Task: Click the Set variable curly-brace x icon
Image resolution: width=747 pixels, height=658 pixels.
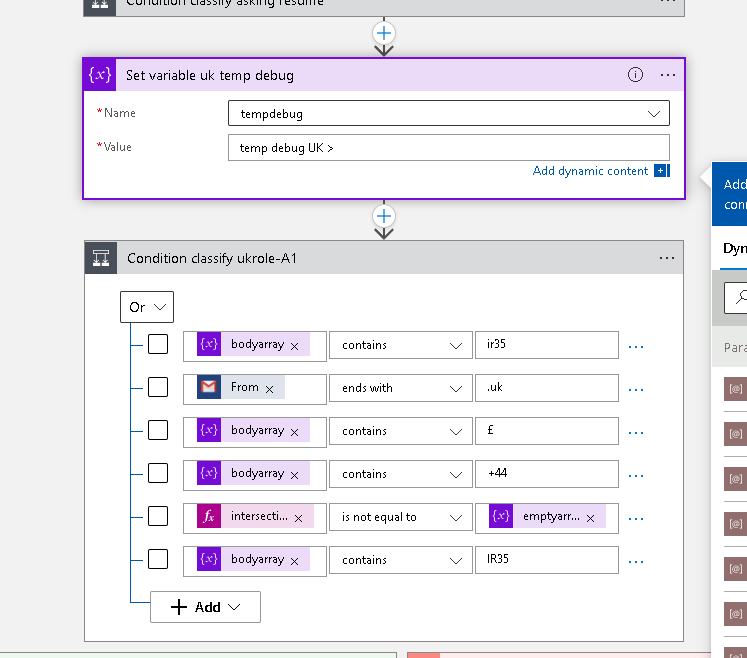Action: coord(100,75)
